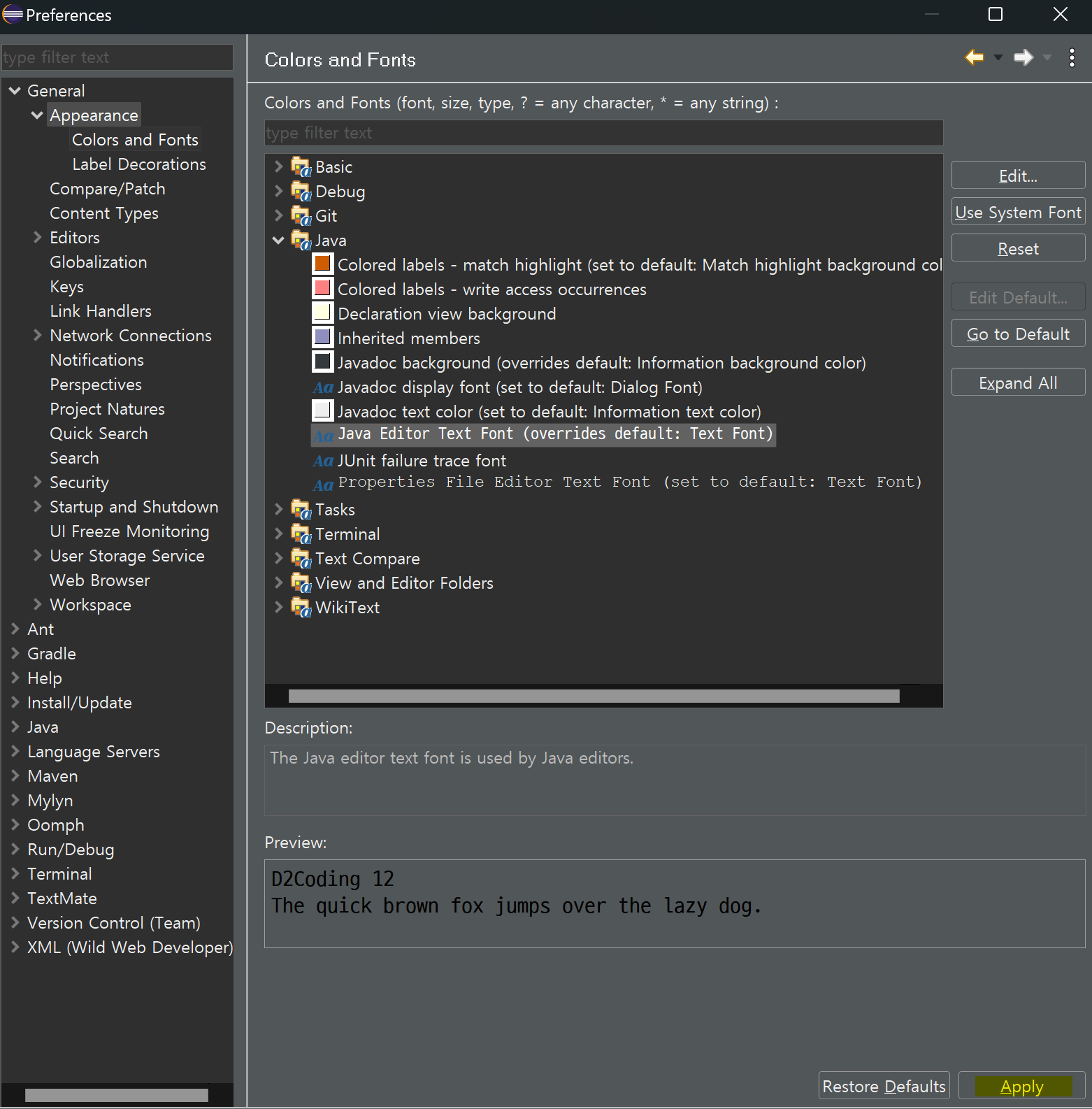Click Restore Defaults button

pyautogui.click(x=884, y=1086)
